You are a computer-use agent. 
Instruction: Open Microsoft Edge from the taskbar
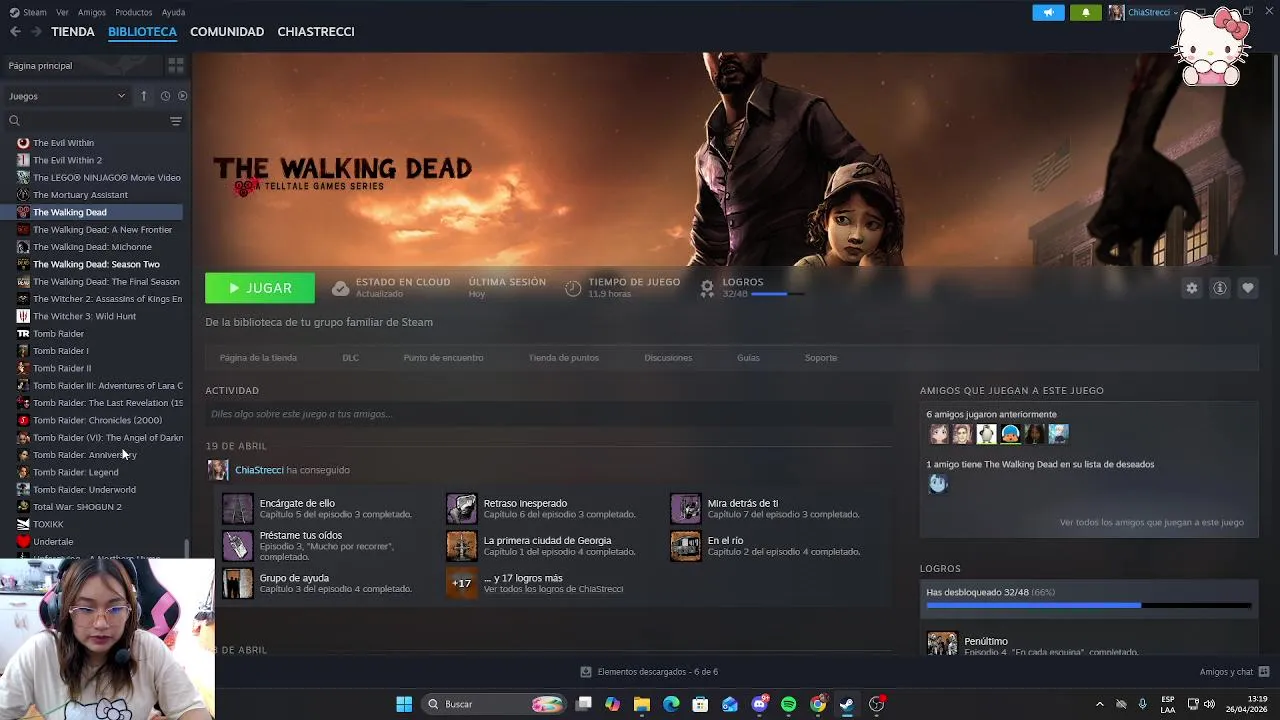(x=671, y=704)
